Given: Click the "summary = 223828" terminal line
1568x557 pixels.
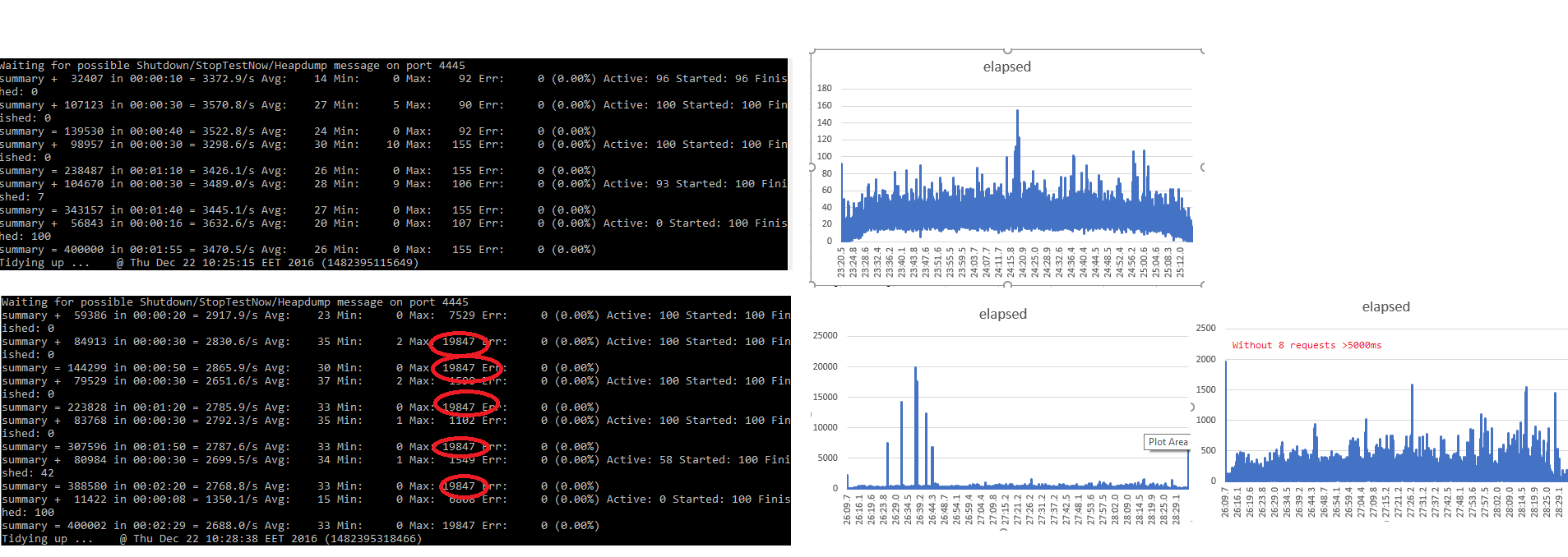Looking at the screenshot, I should tap(300, 407).
